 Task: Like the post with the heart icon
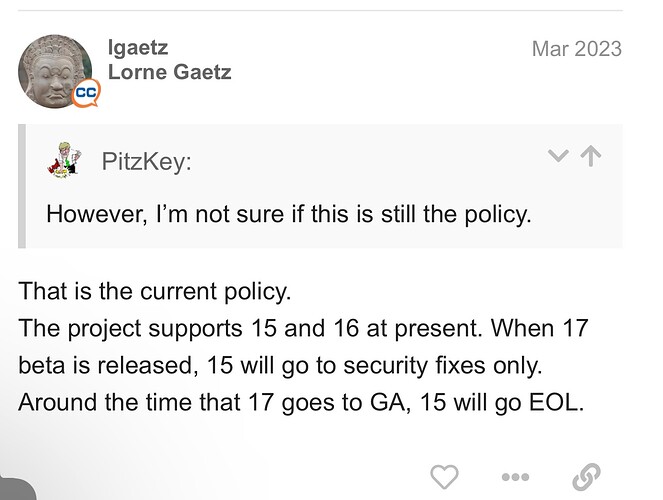pos(444,477)
